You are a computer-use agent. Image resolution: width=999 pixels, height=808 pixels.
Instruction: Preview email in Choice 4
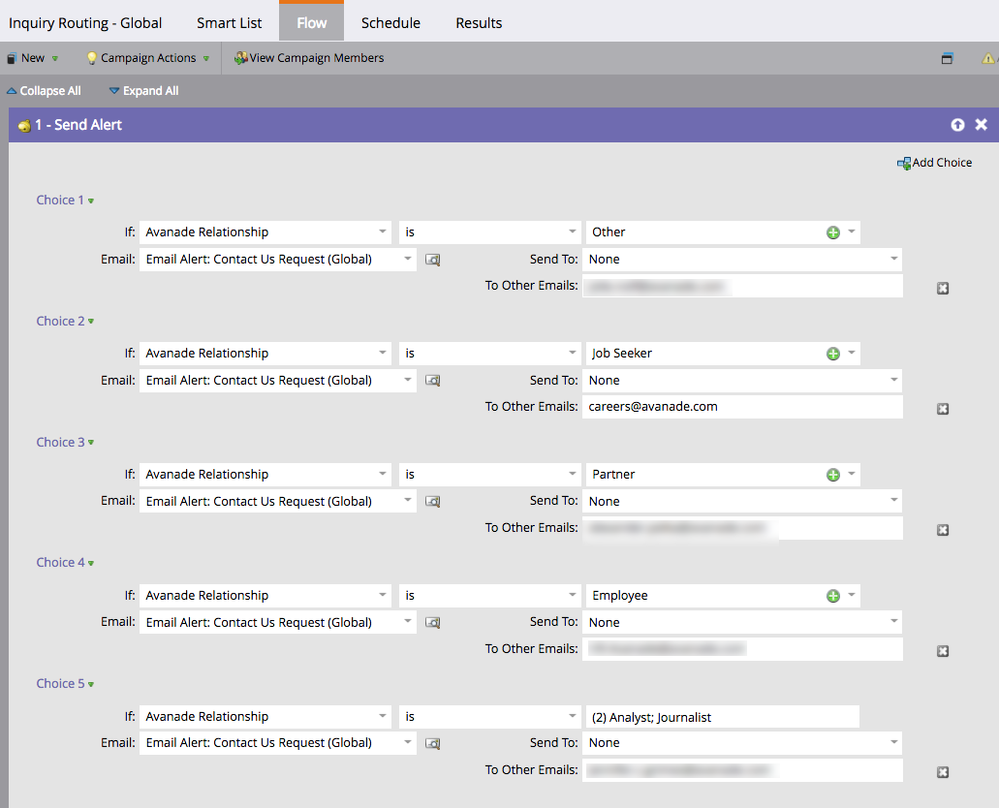point(433,623)
